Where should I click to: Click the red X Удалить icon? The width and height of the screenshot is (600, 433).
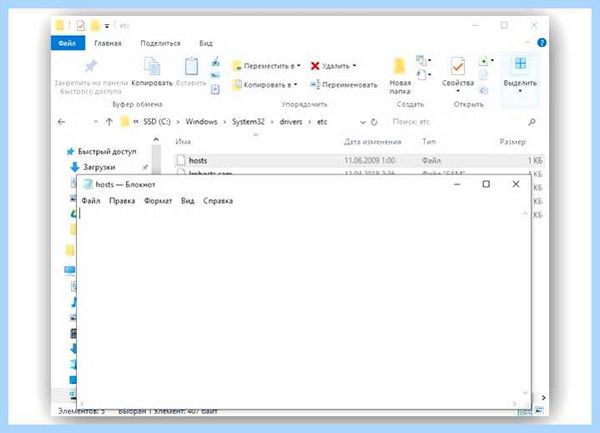coord(315,66)
